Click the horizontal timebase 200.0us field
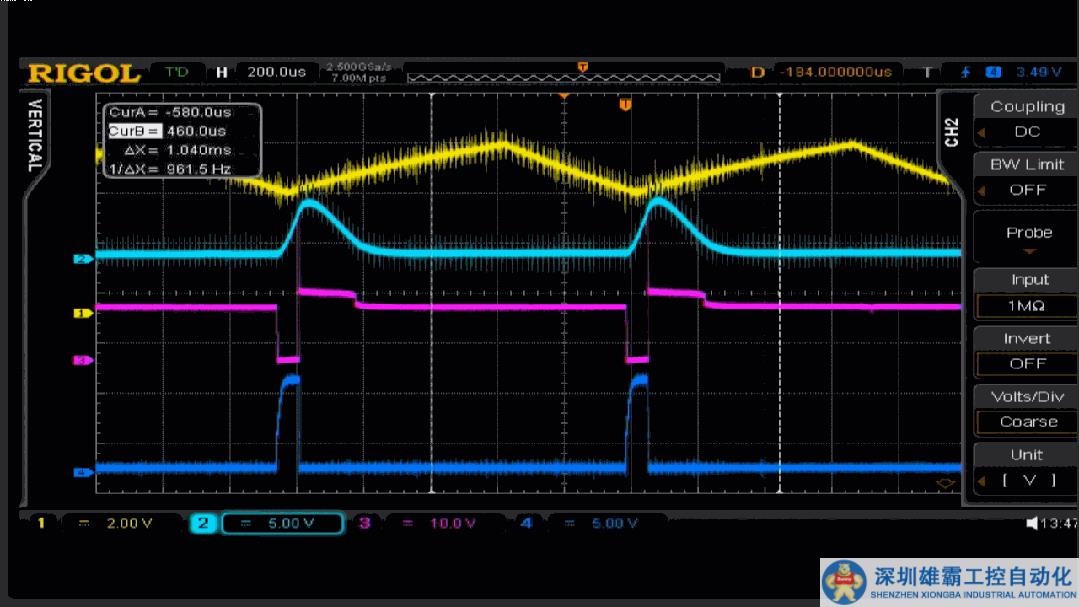 (276, 72)
